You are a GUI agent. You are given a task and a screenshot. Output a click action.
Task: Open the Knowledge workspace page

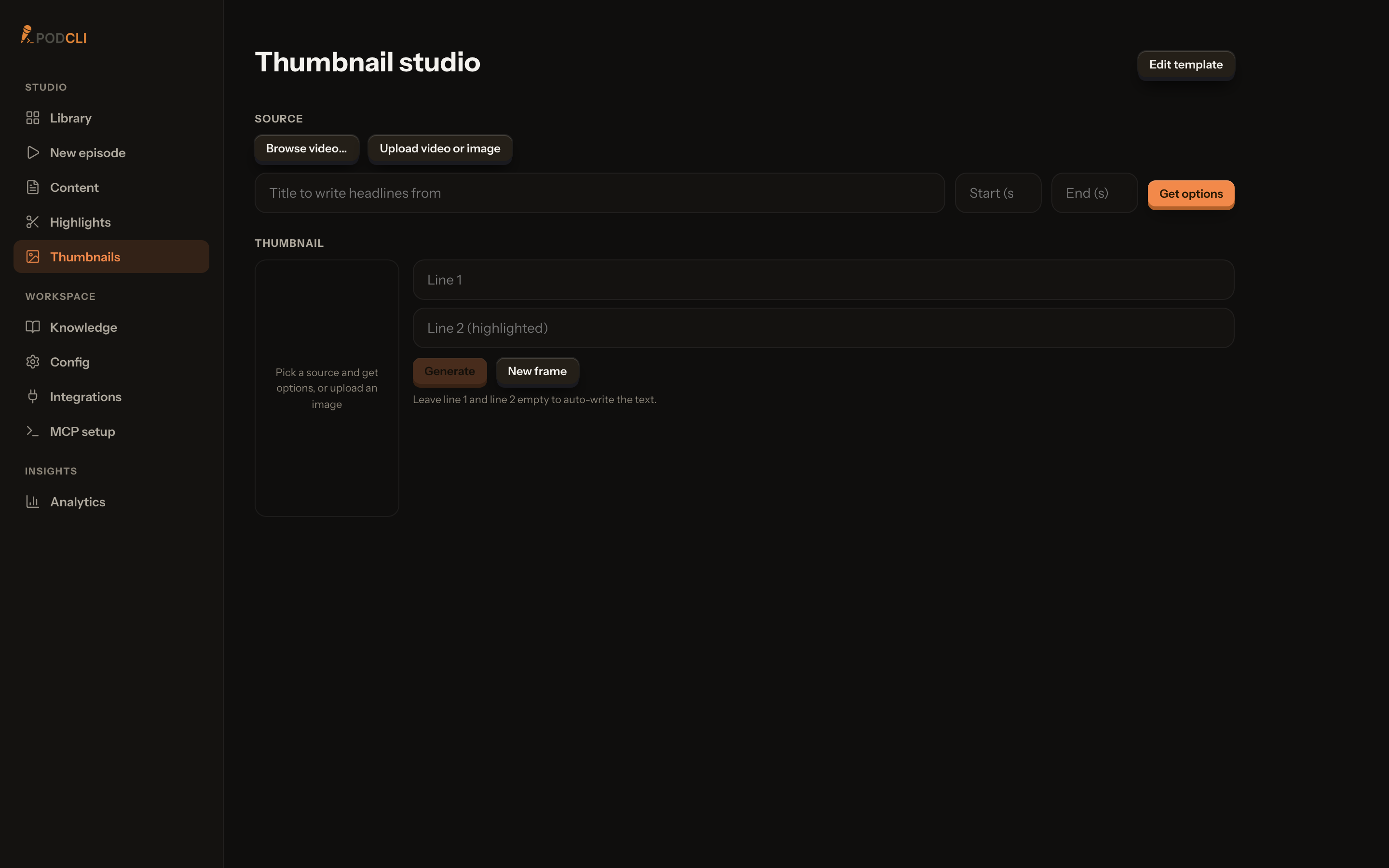pyautogui.click(x=111, y=327)
